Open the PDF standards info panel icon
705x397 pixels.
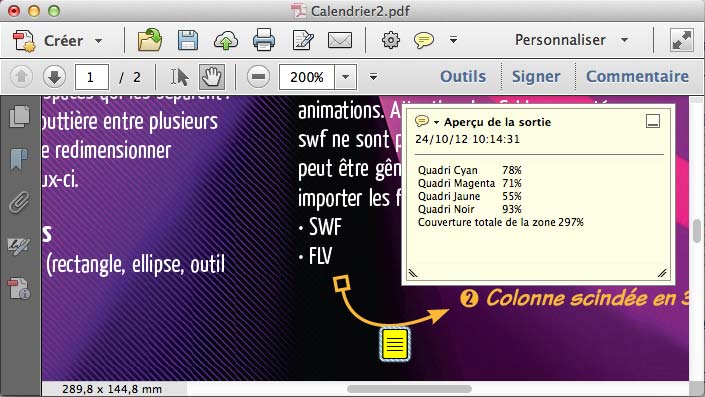(x=19, y=288)
